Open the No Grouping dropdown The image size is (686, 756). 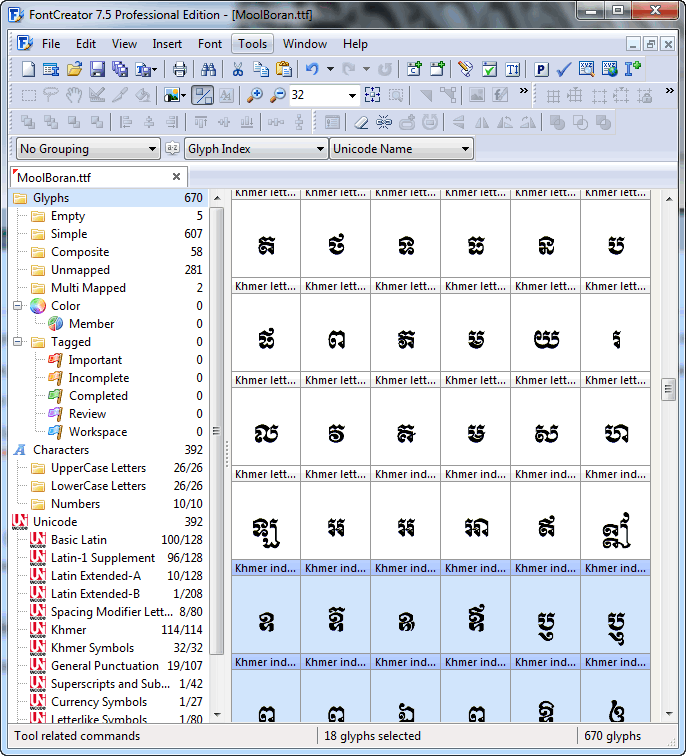pos(88,149)
